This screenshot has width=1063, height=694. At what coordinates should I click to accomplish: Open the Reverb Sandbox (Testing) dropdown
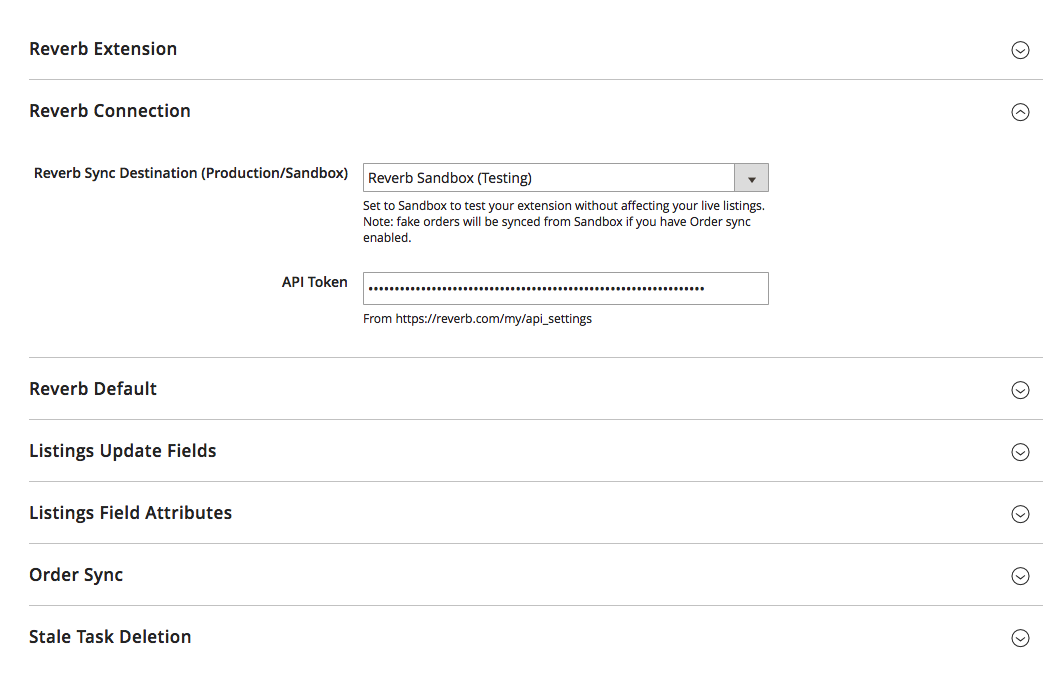(549, 178)
